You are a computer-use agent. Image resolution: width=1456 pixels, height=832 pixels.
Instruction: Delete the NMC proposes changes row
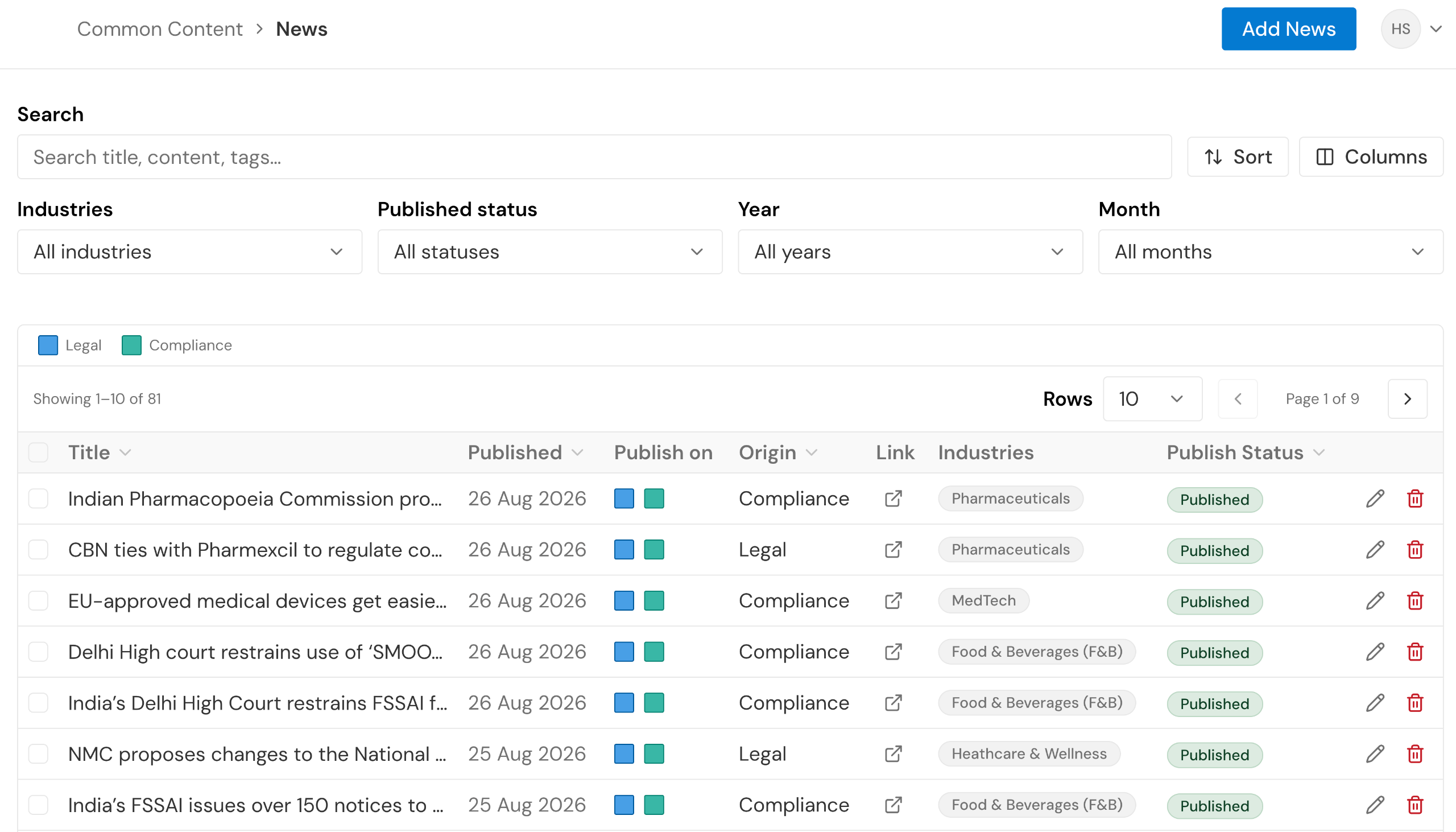pyautogui.click(x=1415, y=753)
